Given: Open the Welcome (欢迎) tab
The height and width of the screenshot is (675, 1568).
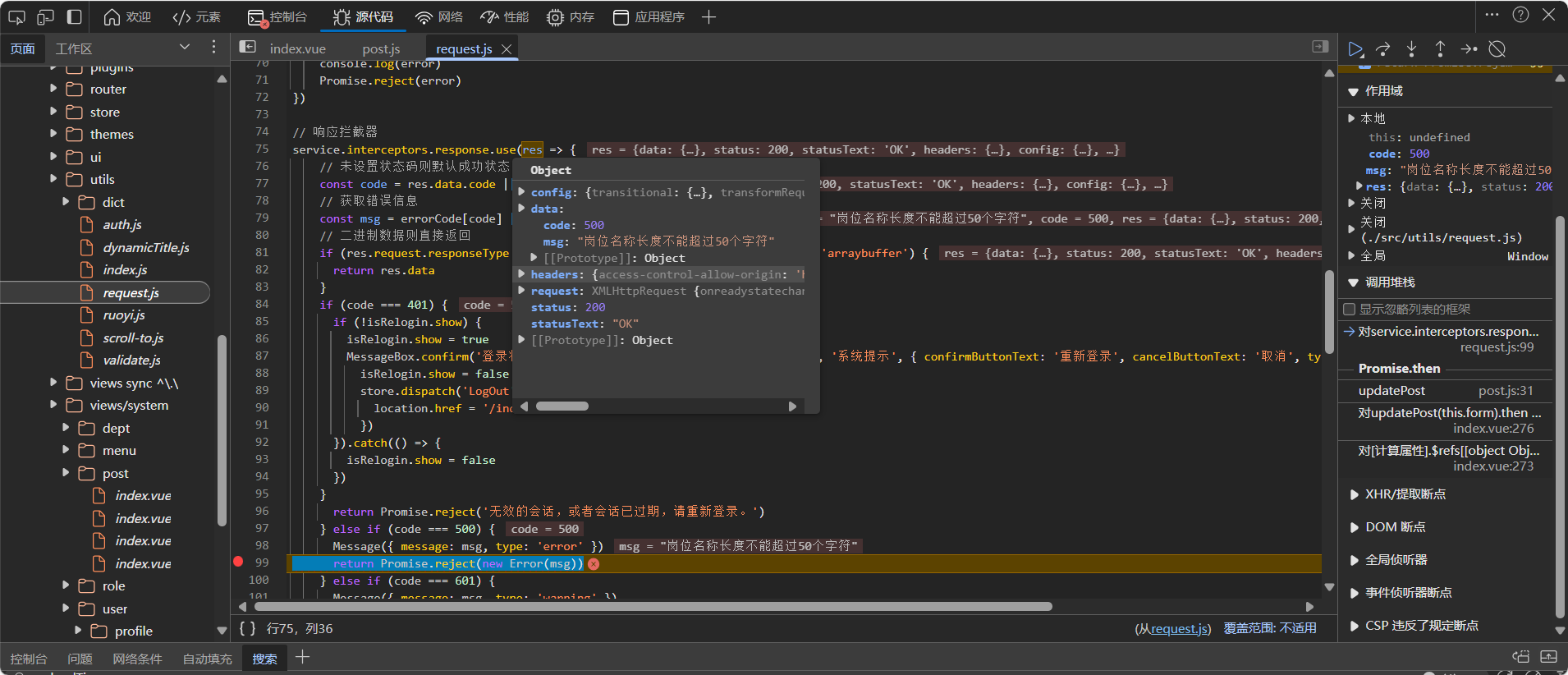Looking at the screenshot, I should pos(127,16).
